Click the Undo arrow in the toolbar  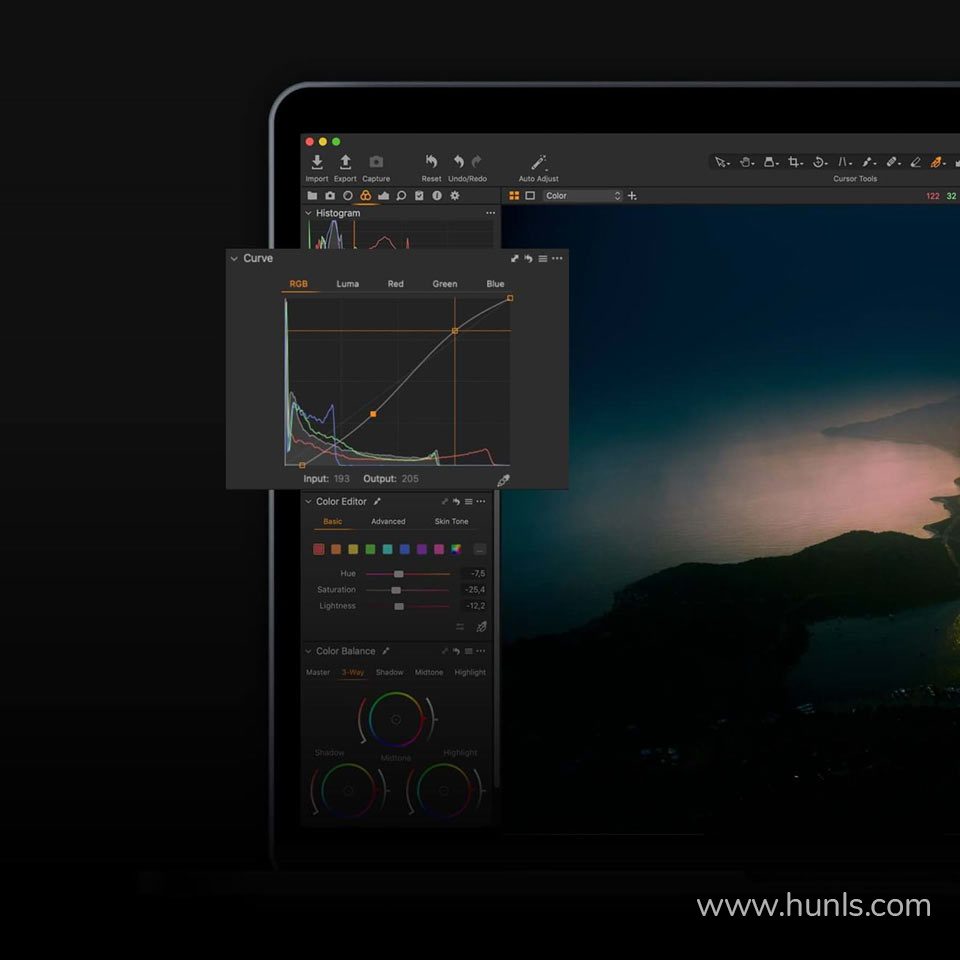pos(459,162)
